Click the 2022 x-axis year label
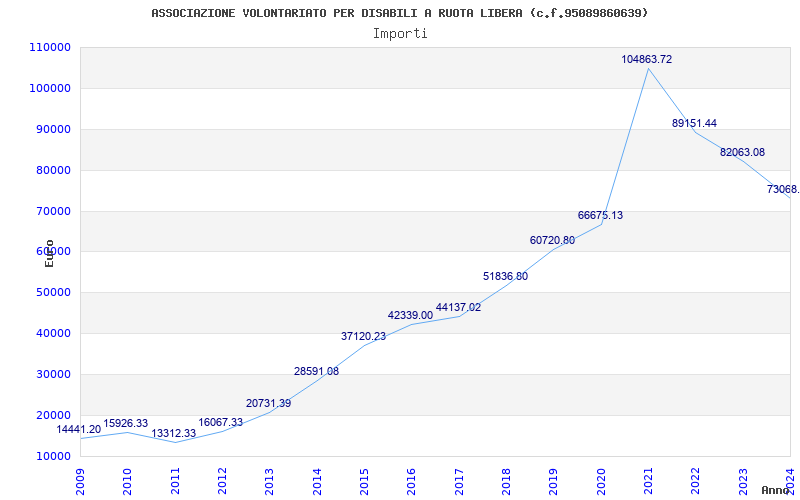Screen dimensions: 800x500 [695, 482]
